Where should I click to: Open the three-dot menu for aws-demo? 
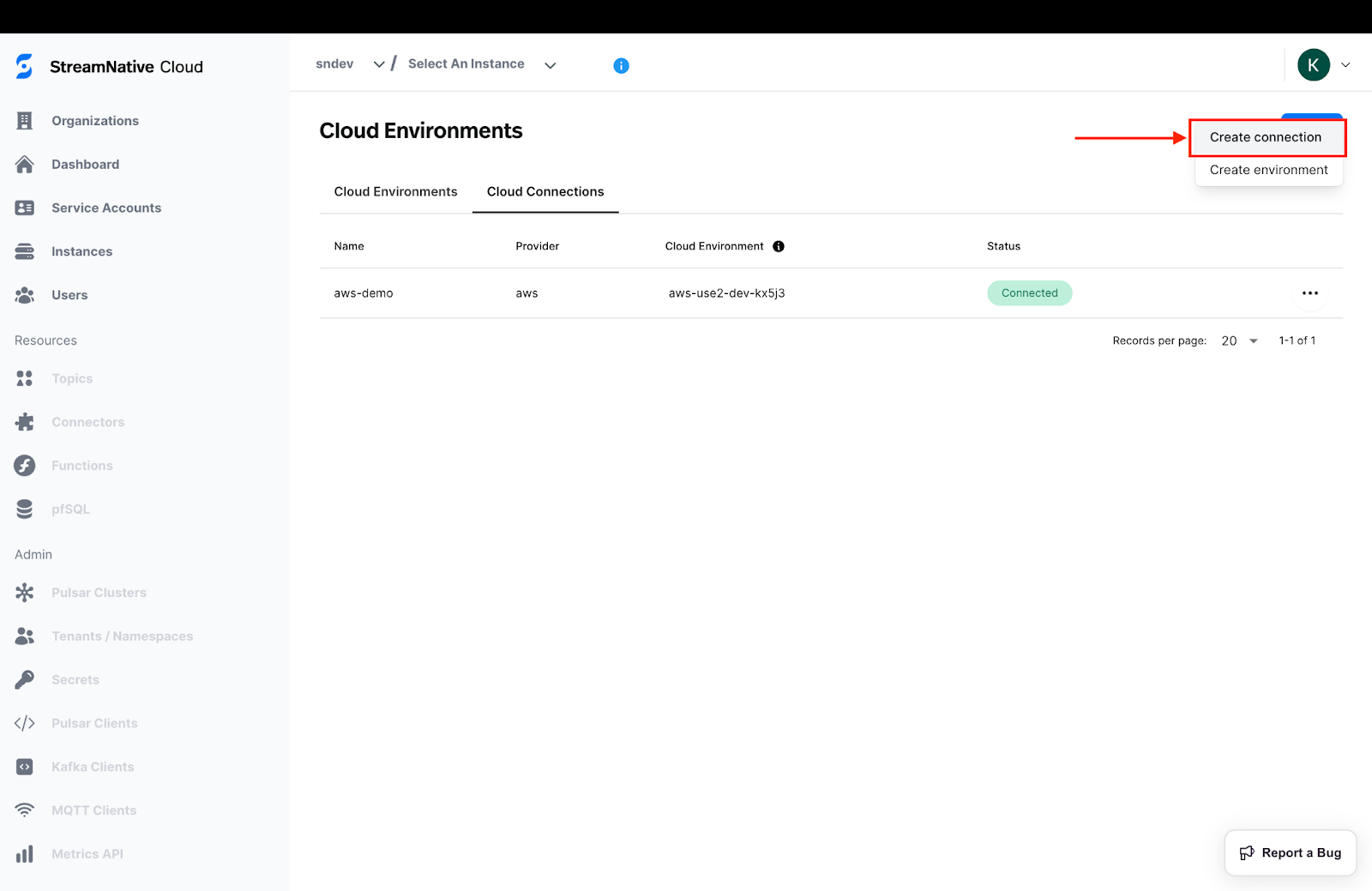click(x=1309, y=293)
